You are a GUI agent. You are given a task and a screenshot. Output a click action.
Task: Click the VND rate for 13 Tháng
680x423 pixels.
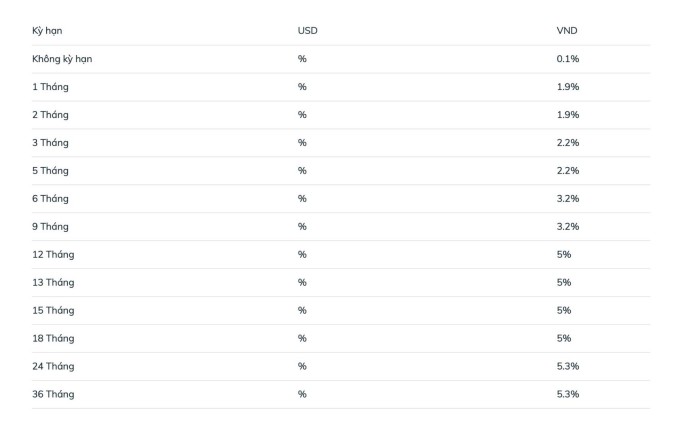tap(564, 283)
